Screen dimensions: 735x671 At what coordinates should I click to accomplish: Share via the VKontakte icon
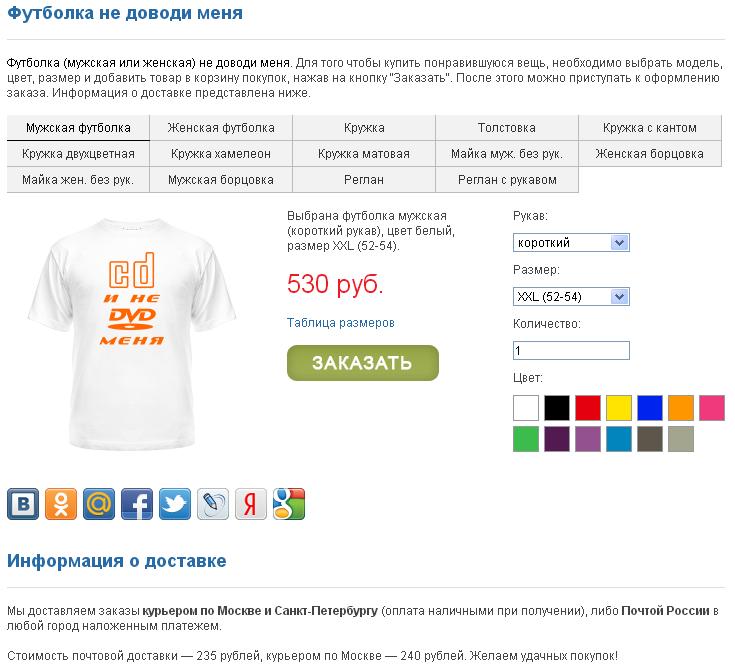[x=23, y=504]
